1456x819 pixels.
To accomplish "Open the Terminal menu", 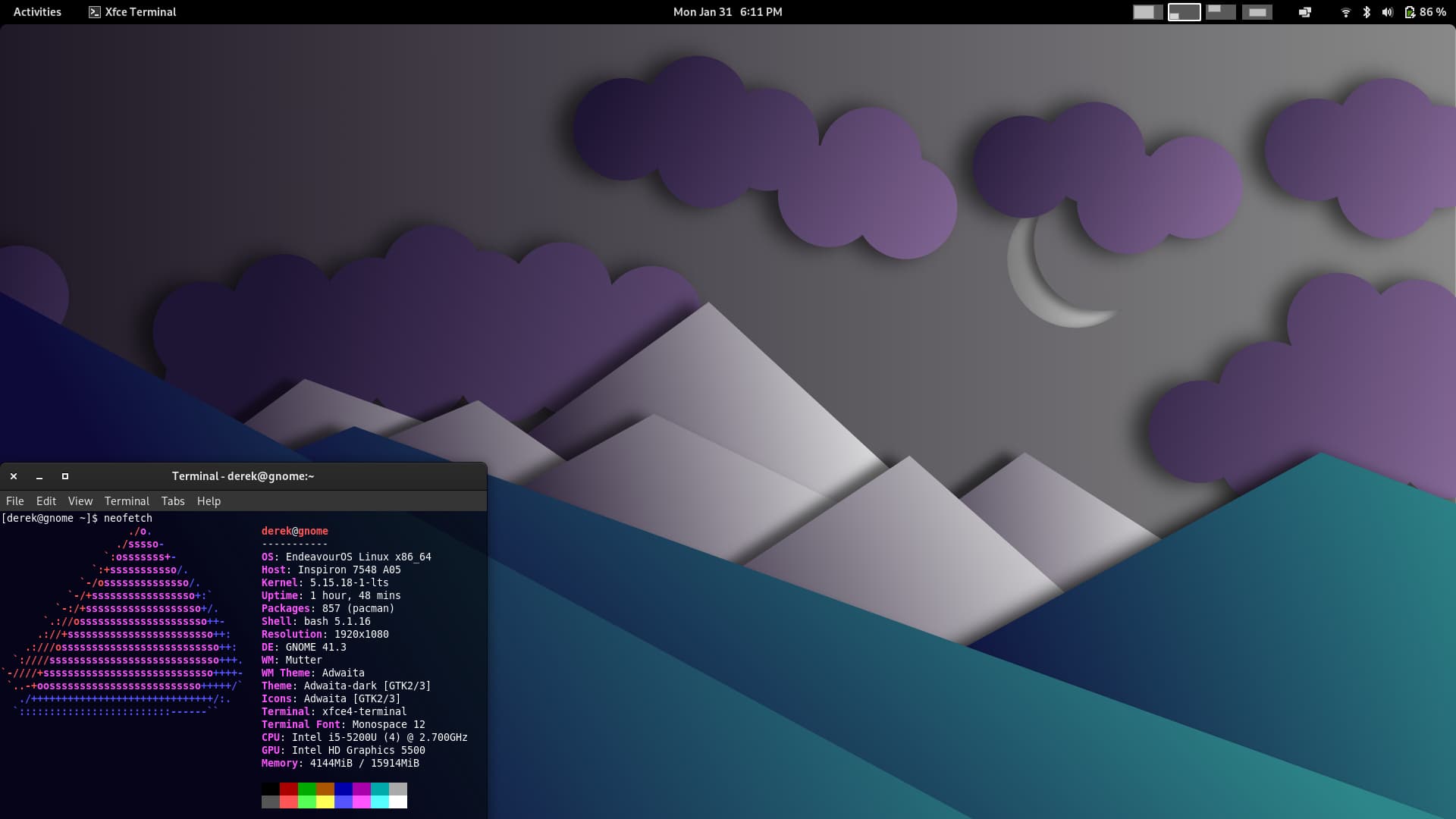I will pyautogui.click(x=127, y=501).
